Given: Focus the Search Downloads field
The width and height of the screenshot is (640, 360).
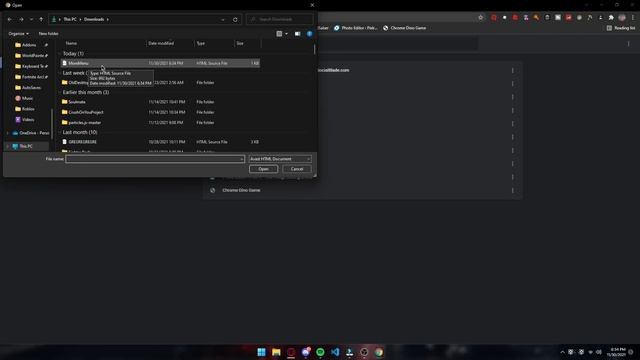Looking at the screenshot, I should click(280, 19).
